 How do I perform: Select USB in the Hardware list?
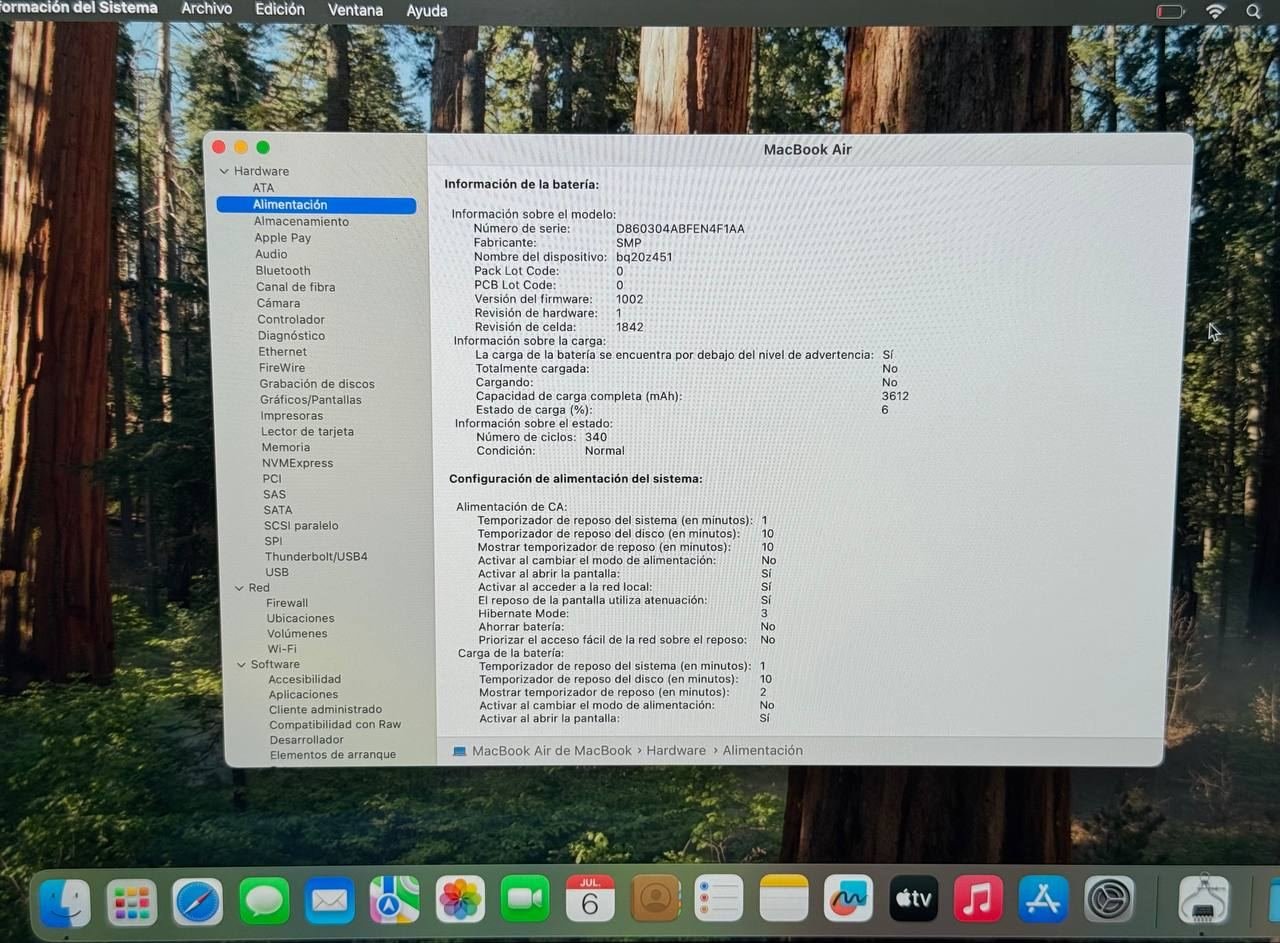pyautogui.click(x=277, y=572)
